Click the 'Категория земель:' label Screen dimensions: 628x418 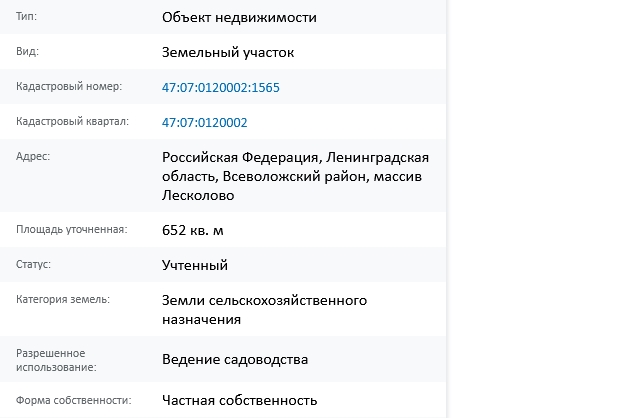tap(63, 299)
